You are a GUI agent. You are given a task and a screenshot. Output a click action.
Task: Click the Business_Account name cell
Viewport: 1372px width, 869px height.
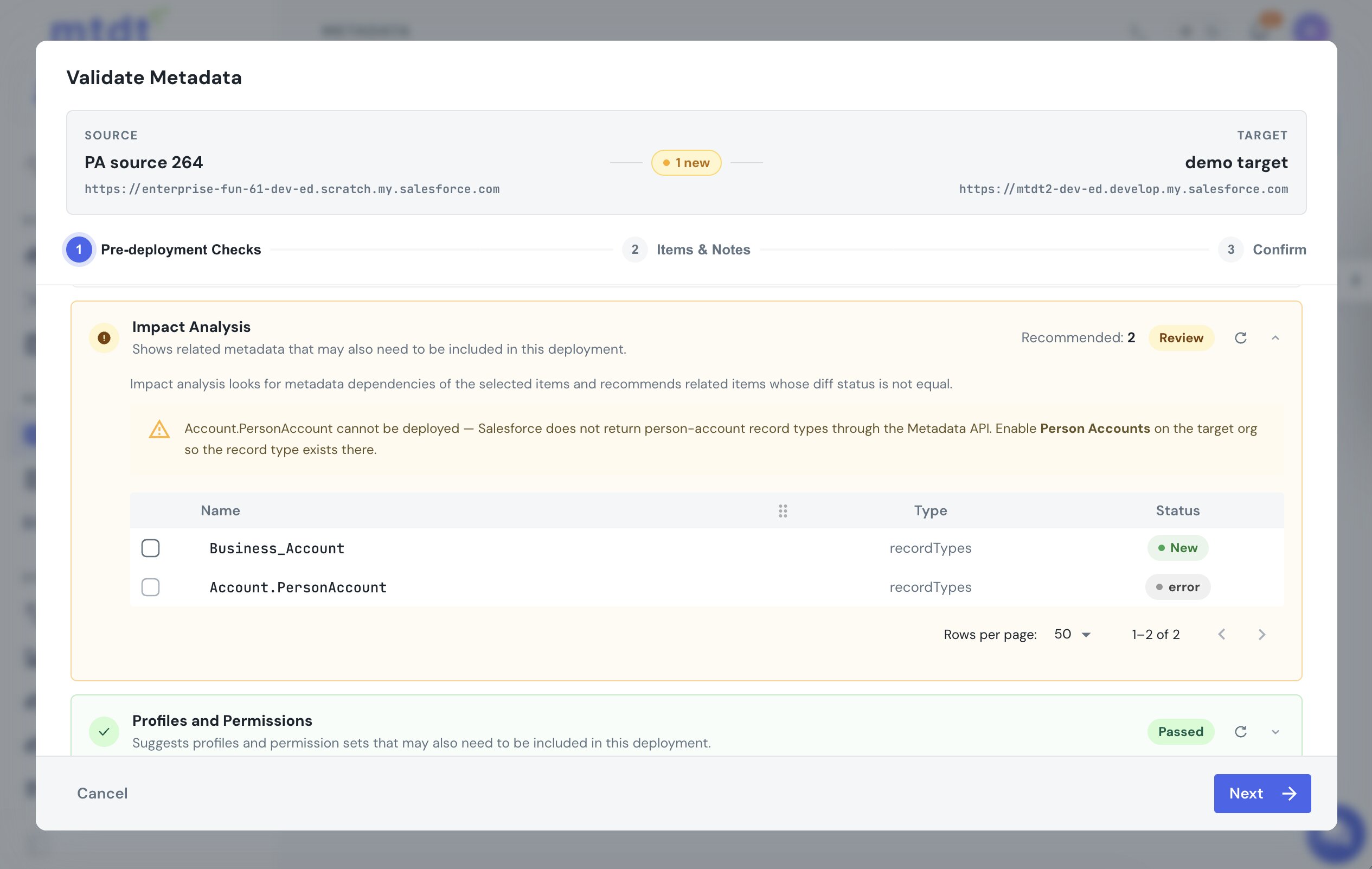click(277, 548)
